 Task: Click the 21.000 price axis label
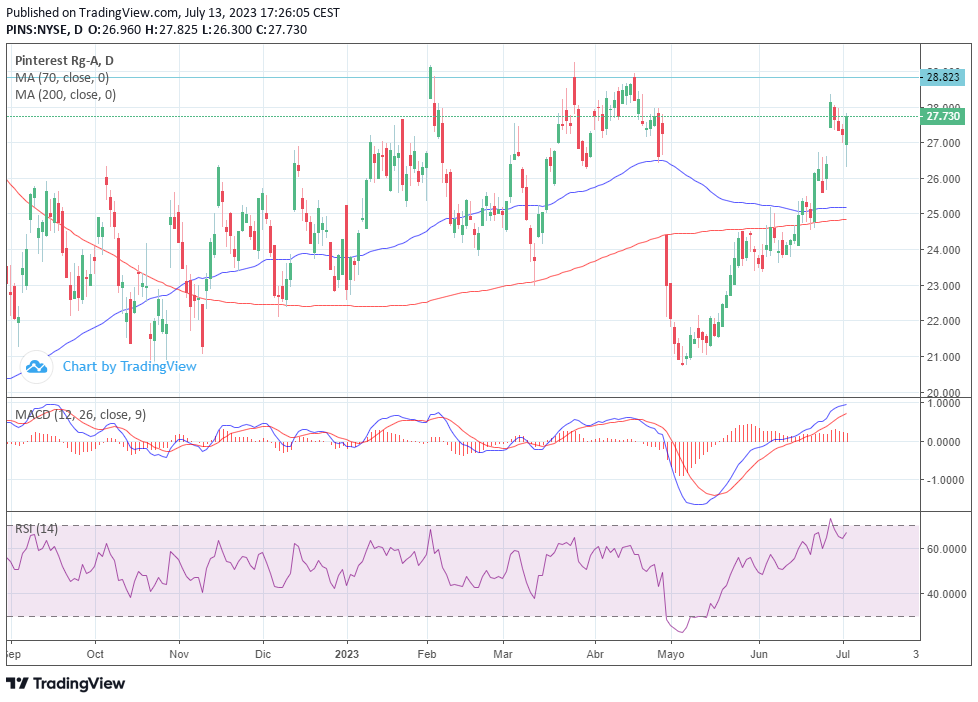coord(943,357)
